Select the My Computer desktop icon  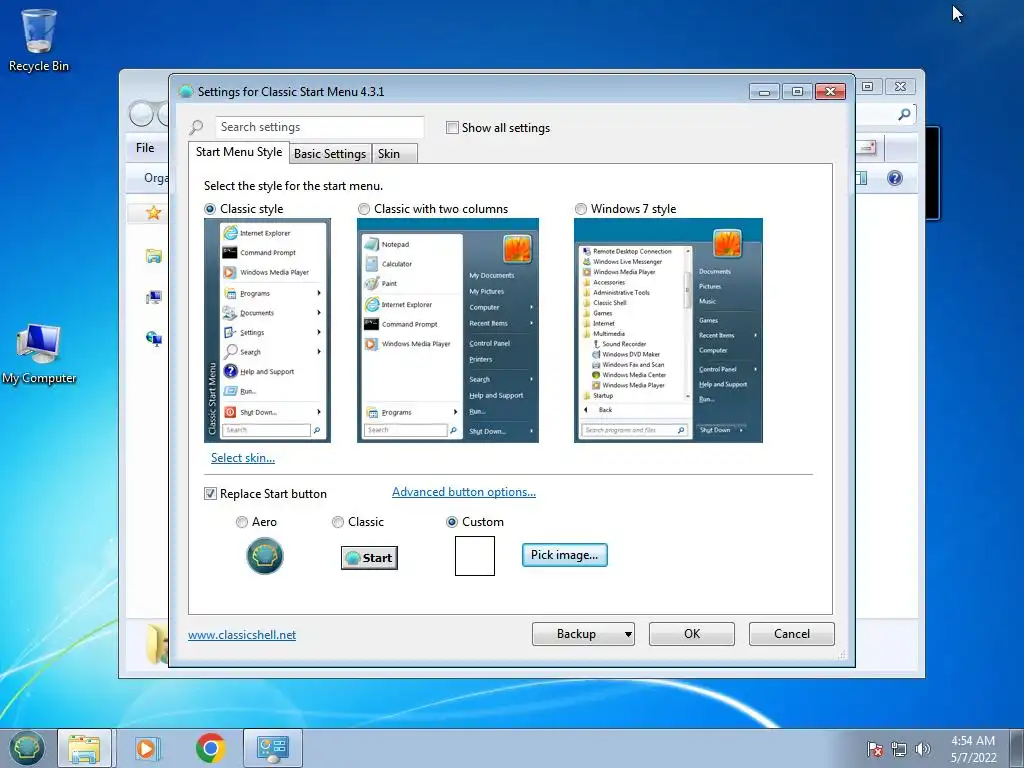point(39,354)
